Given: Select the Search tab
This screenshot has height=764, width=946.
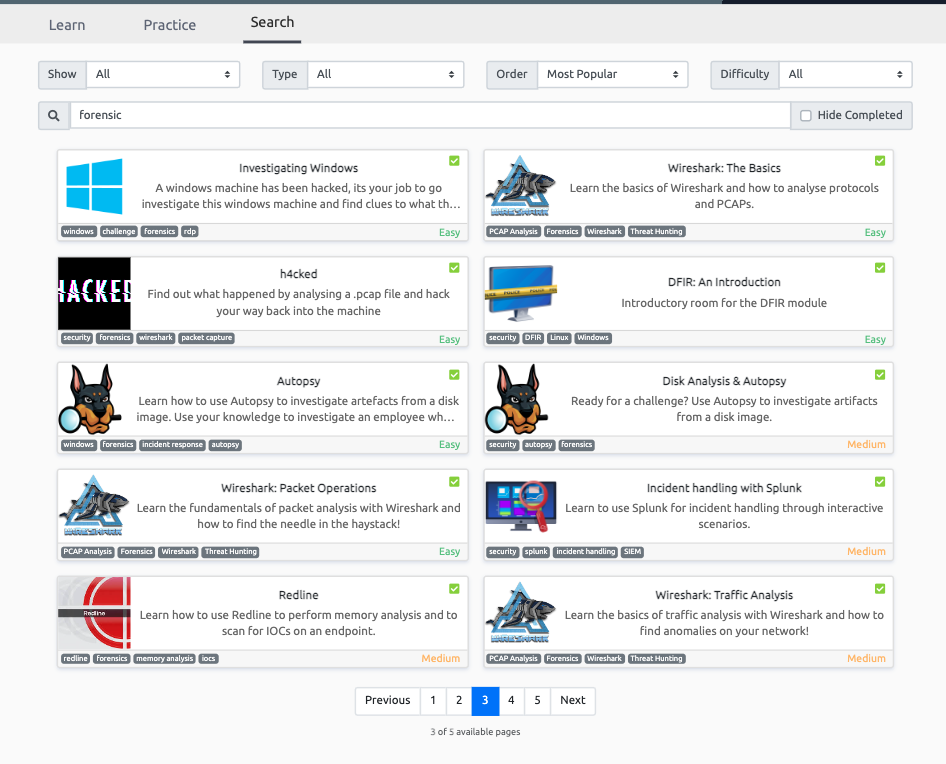Looking at the screenshot, I should click(x=272, y=22).
